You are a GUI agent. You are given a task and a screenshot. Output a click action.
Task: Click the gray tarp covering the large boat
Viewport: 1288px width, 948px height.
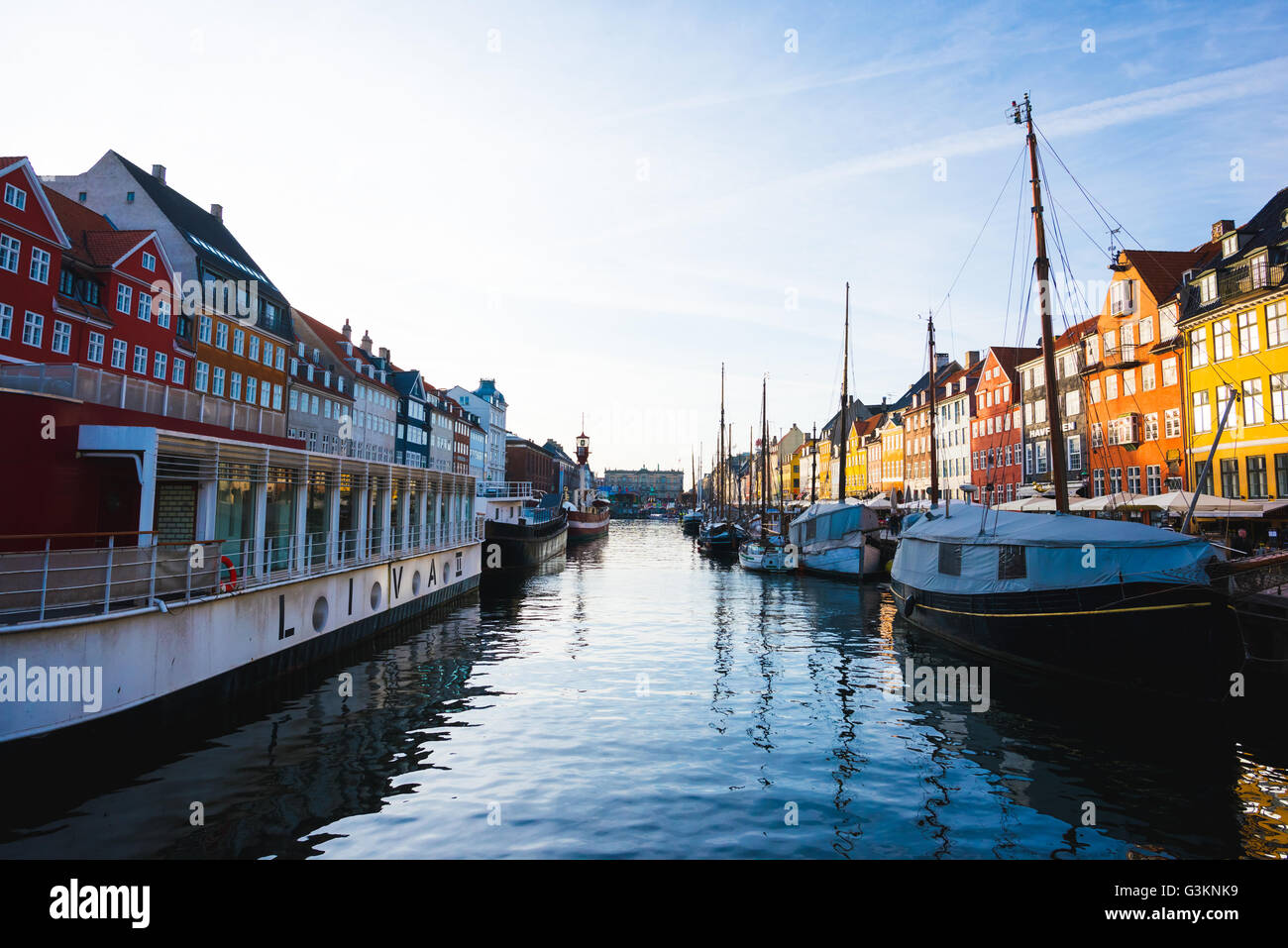[x=1052, y=551]
